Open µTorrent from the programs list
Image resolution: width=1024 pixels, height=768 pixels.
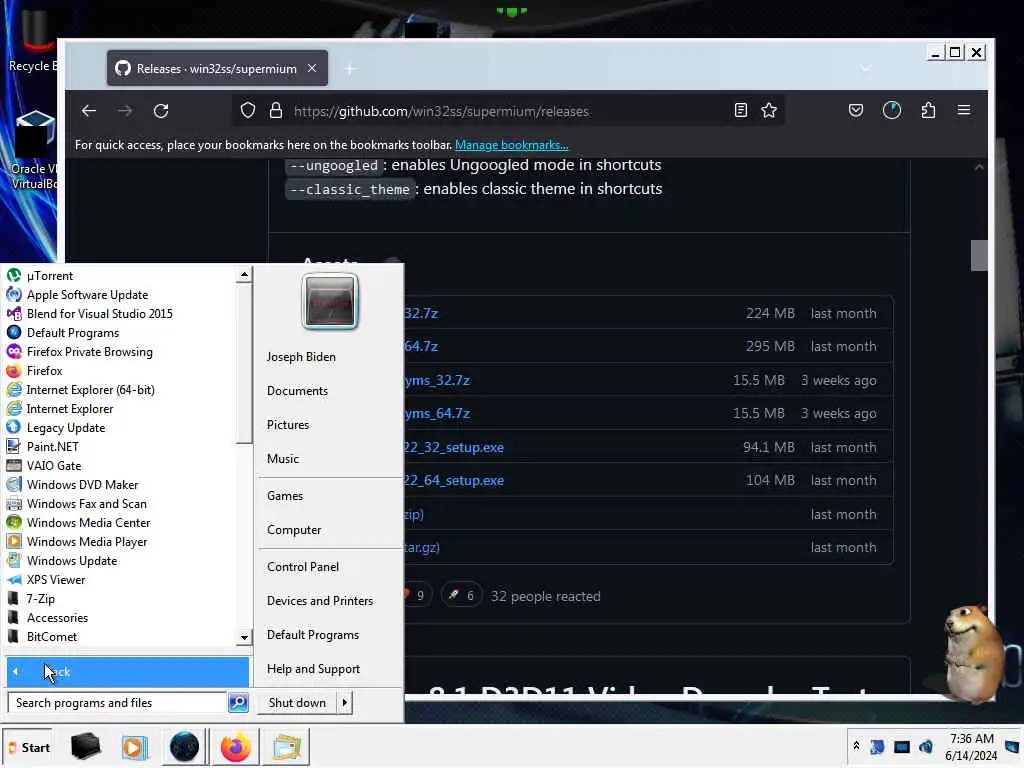50,276
